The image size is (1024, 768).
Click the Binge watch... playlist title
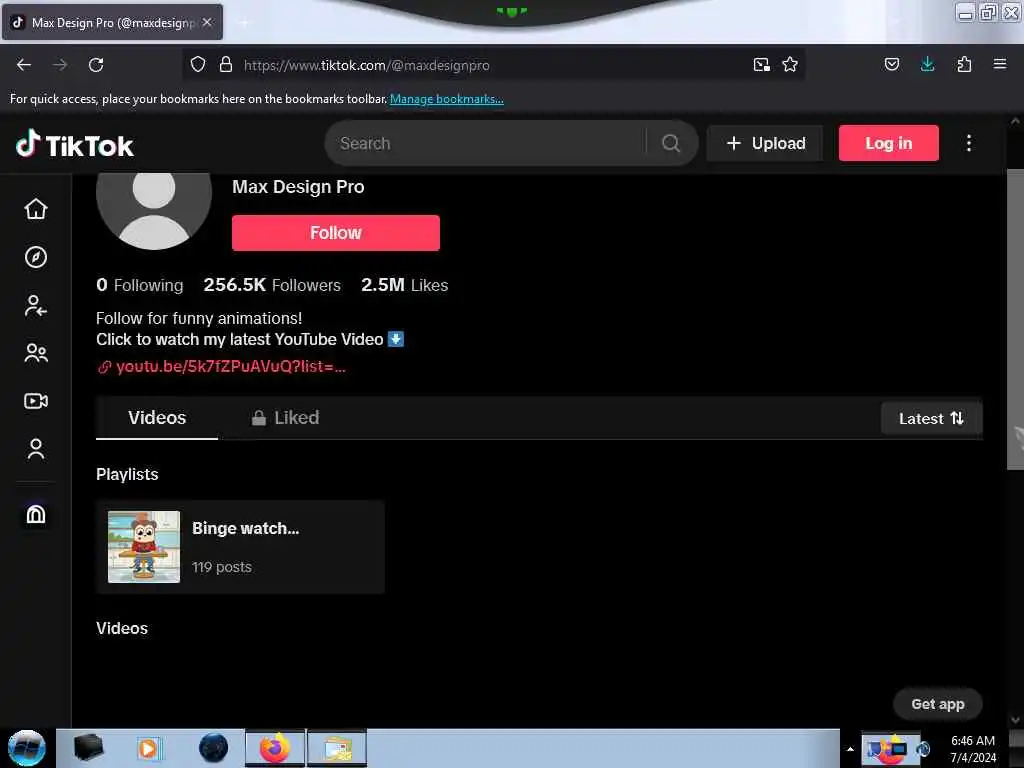[246, 528]
